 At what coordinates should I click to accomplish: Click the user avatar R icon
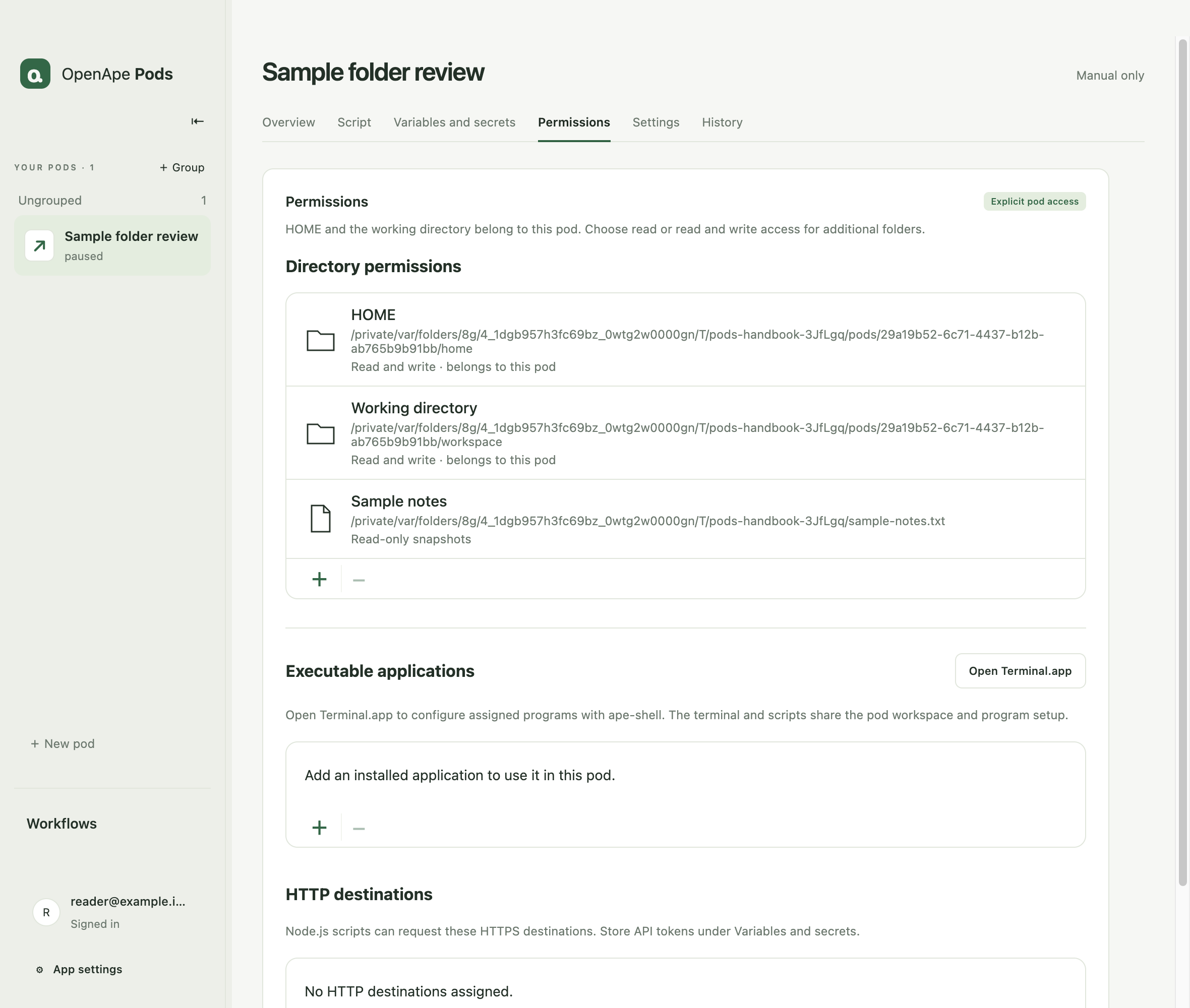coord(46,913)
